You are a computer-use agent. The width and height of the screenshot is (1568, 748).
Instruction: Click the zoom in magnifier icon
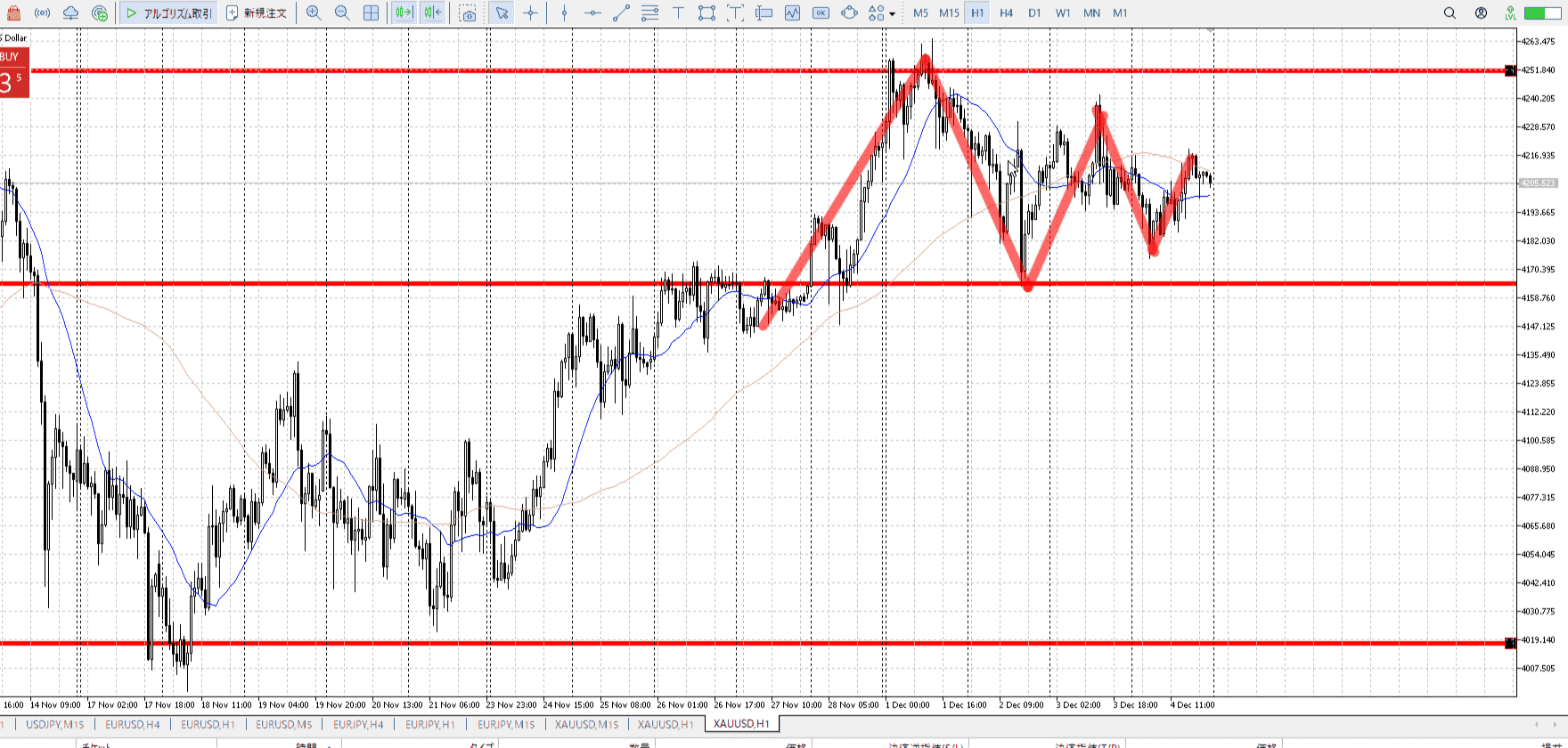tap(314, 13)
